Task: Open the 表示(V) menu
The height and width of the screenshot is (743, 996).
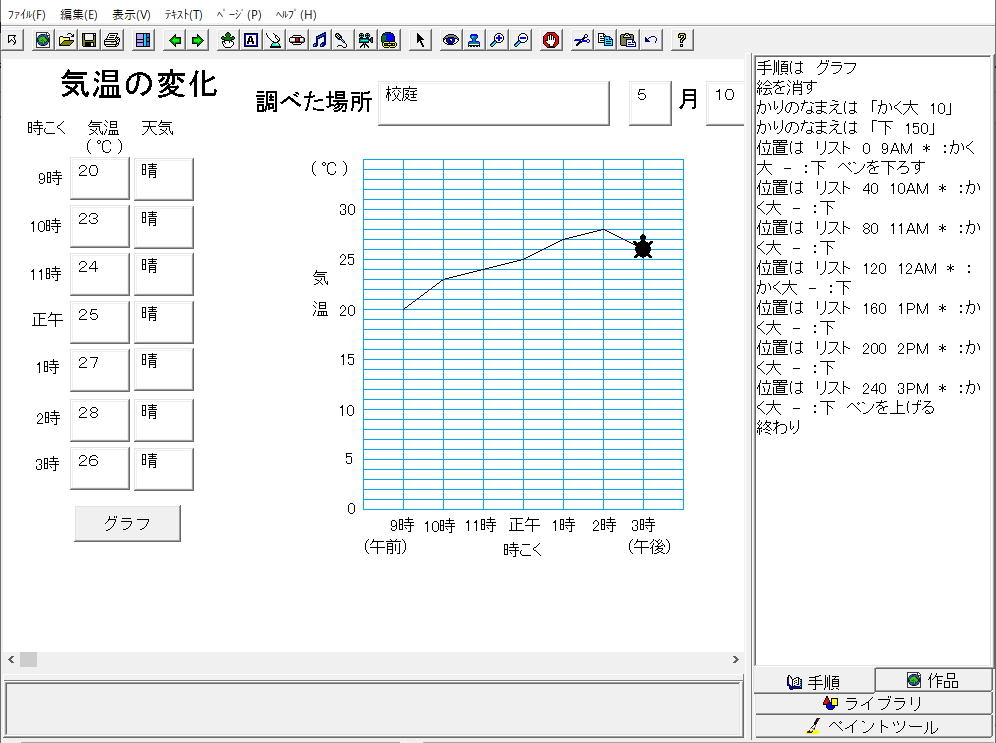Action: (131, 14)
